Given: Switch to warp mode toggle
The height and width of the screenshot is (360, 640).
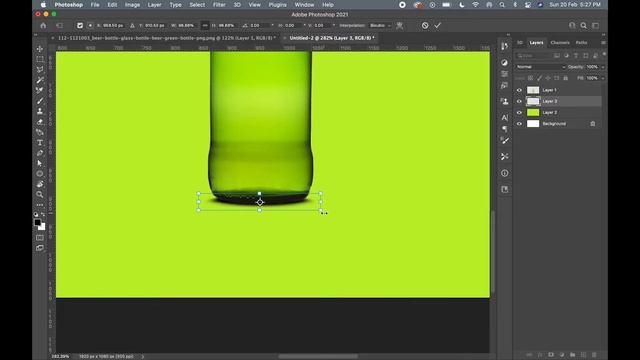Looking at the screenshot, I should (x=400, y=25).
